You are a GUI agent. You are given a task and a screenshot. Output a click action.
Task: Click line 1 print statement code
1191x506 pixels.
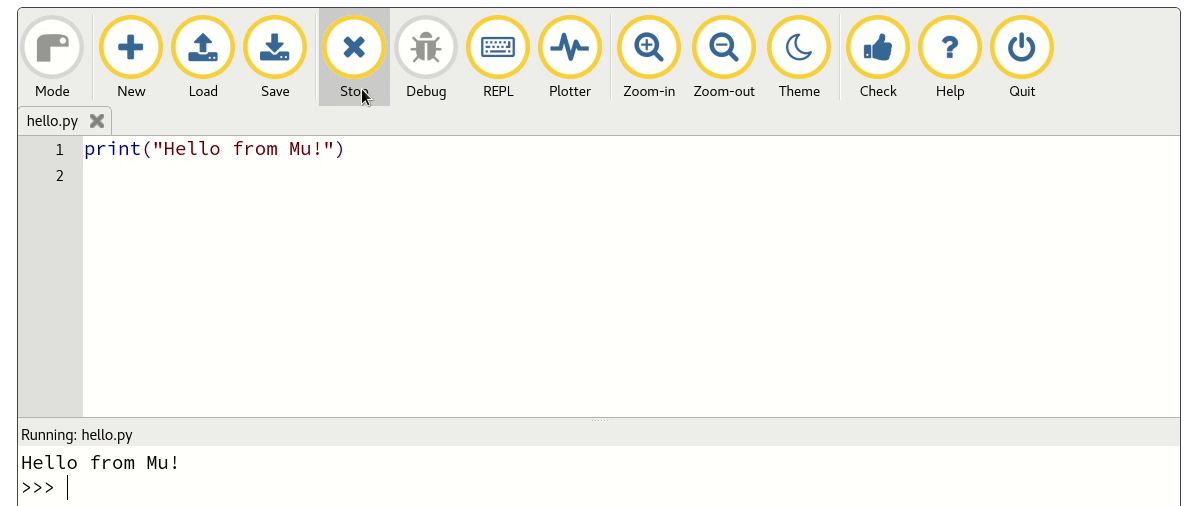214,149
